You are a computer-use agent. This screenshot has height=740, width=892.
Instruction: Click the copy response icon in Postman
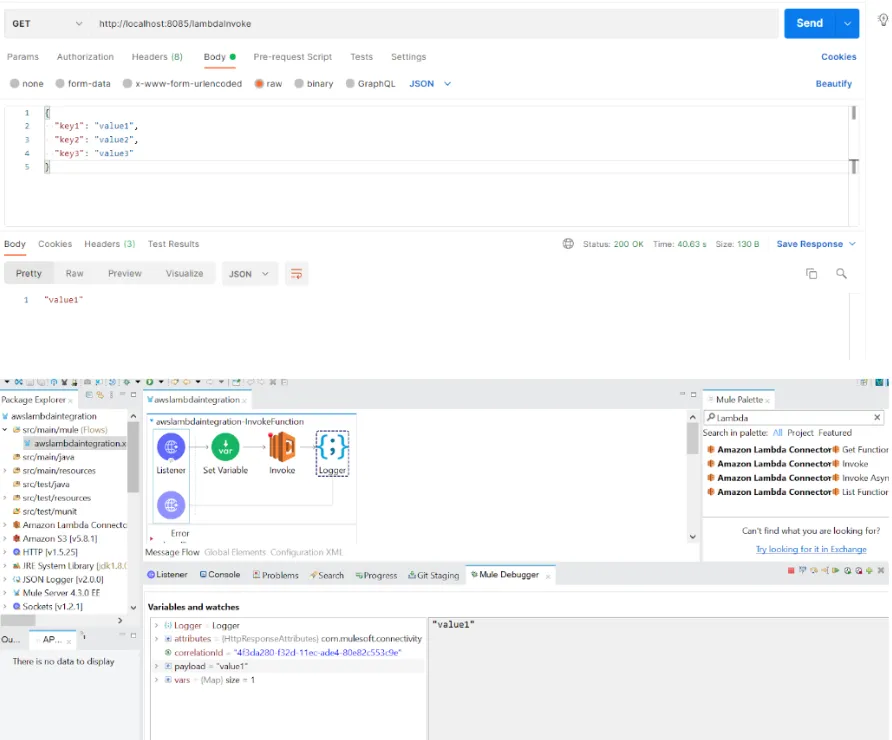811,274
